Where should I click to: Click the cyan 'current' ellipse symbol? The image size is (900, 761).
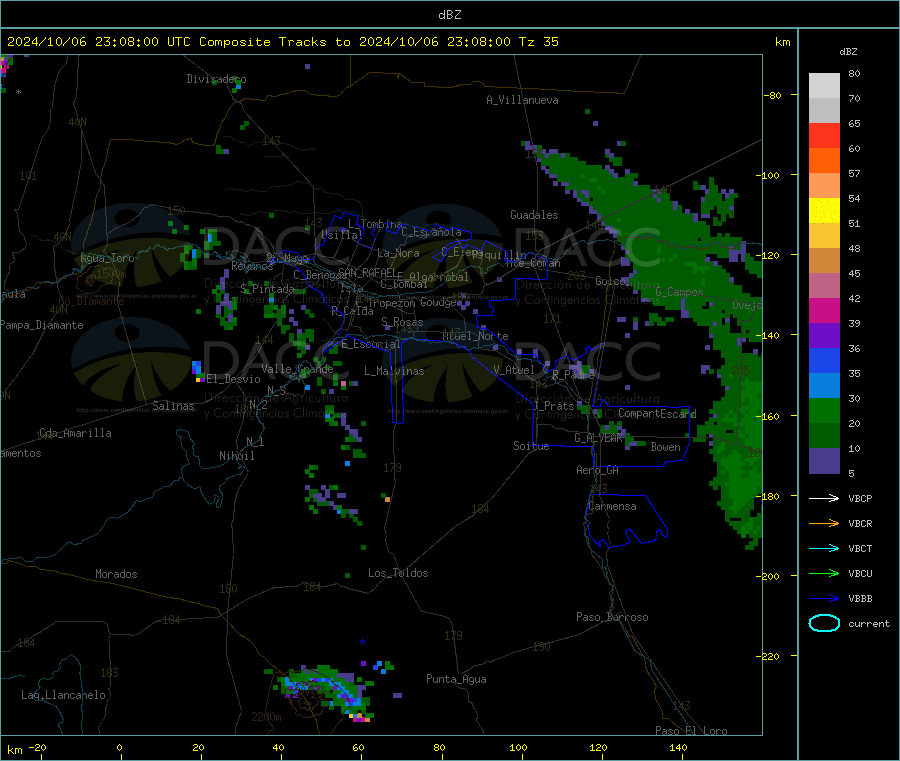tap(824, 623)
